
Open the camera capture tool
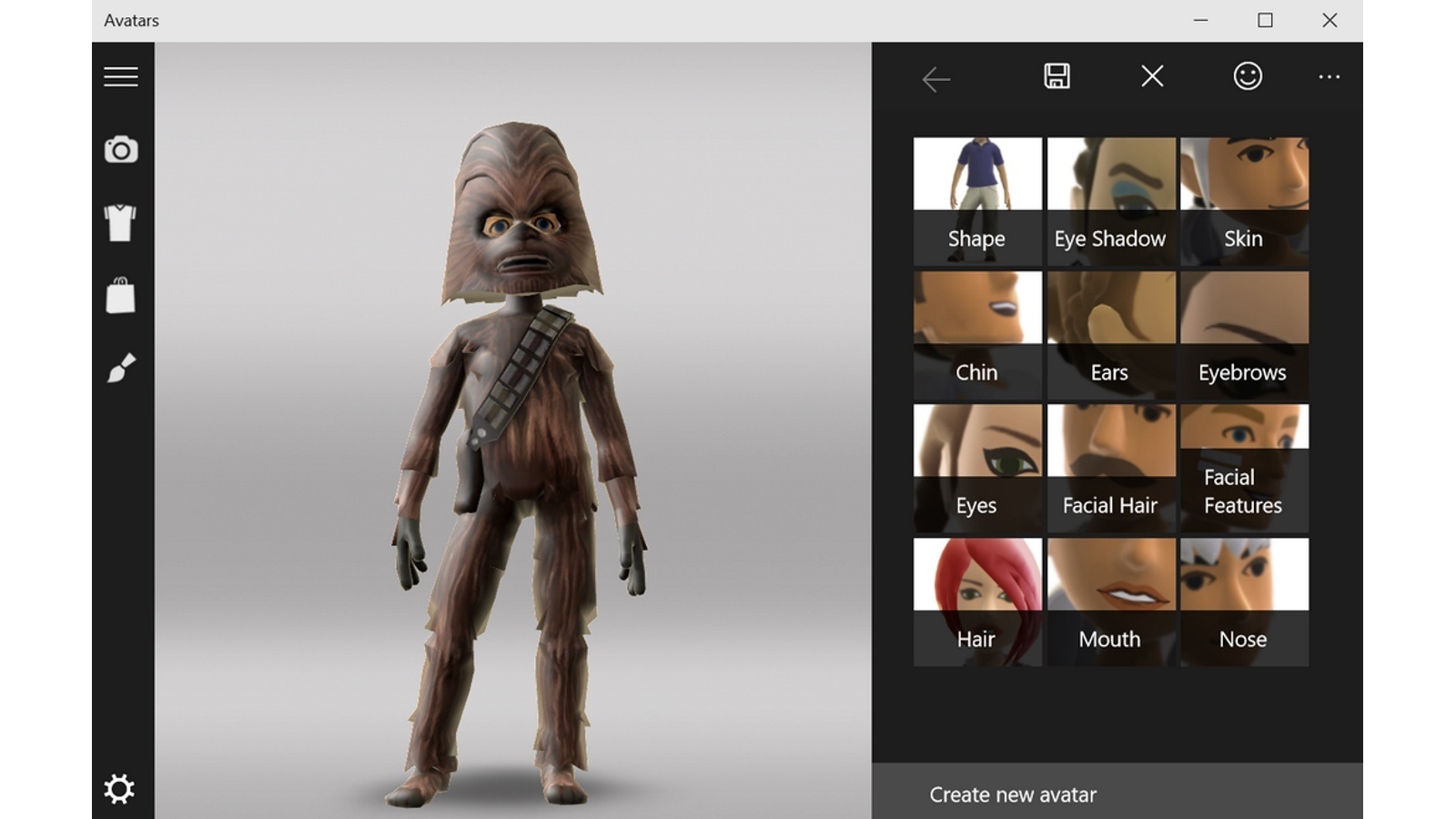(x=119, y=150)
